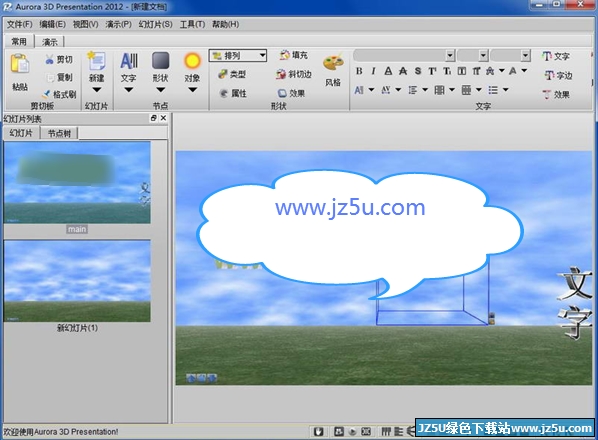
Task: Click the bullet list icon
Action: 493,90
